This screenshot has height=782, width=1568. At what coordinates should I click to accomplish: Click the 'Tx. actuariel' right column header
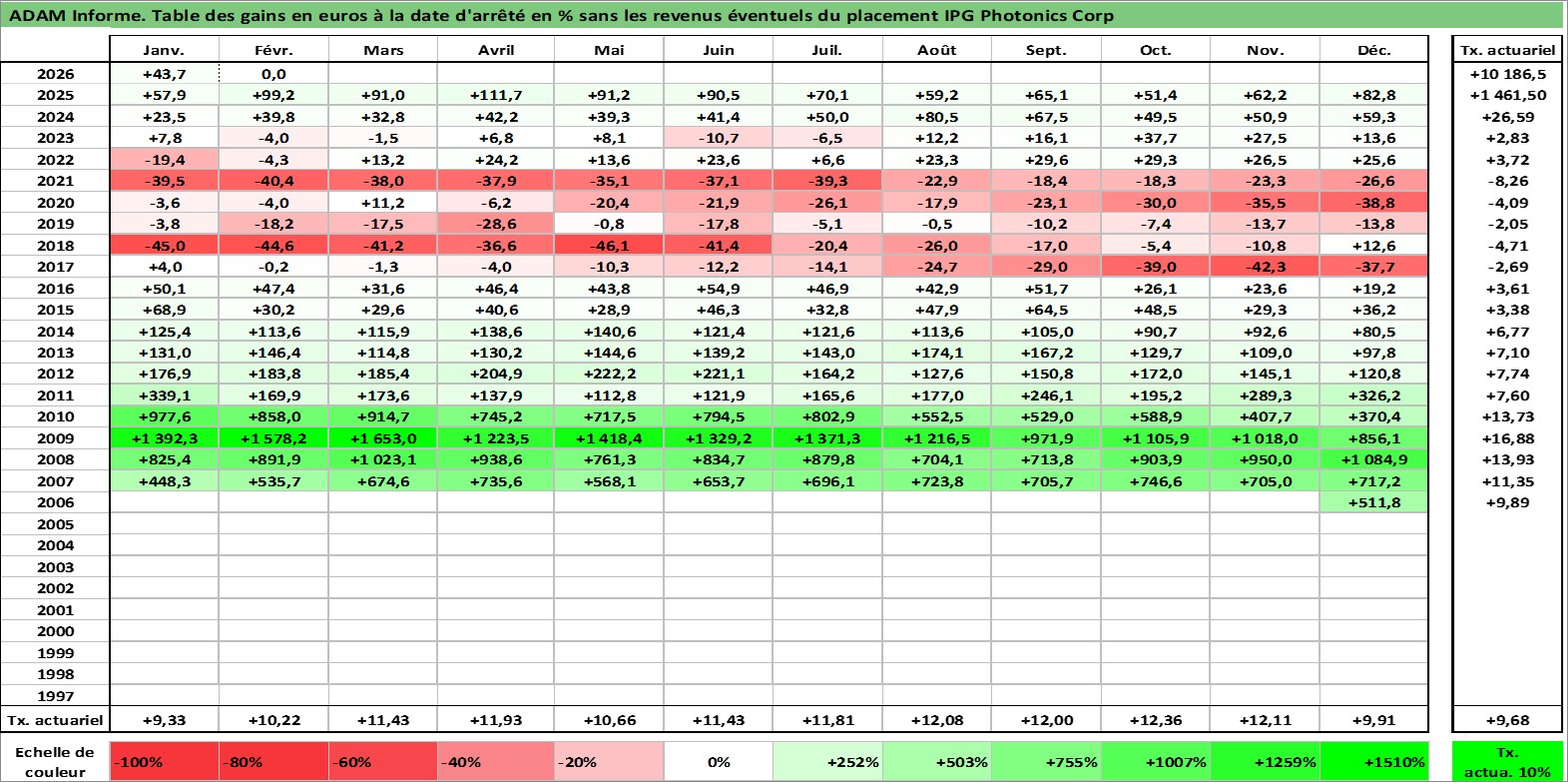tap(1507, 50)
